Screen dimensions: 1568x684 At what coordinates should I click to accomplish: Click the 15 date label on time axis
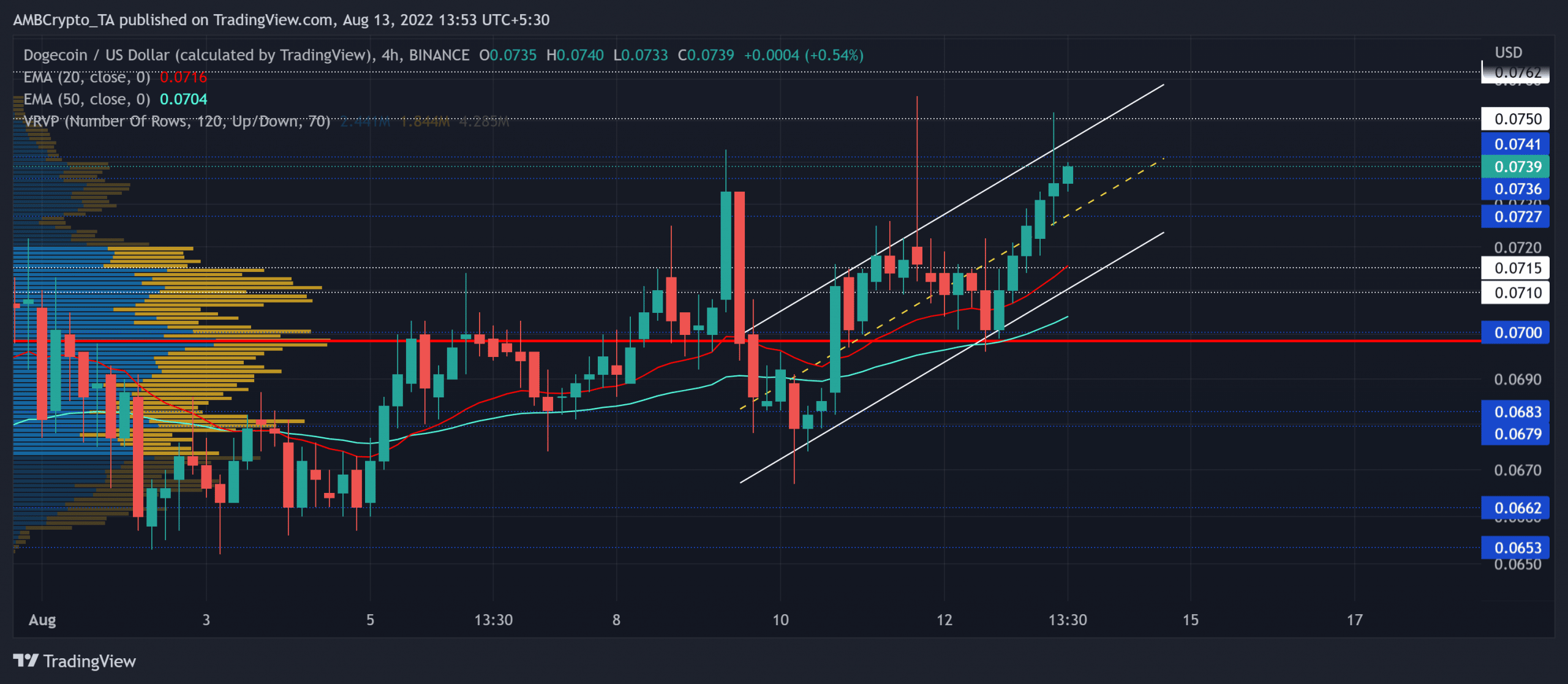(x=1190, y=620)
